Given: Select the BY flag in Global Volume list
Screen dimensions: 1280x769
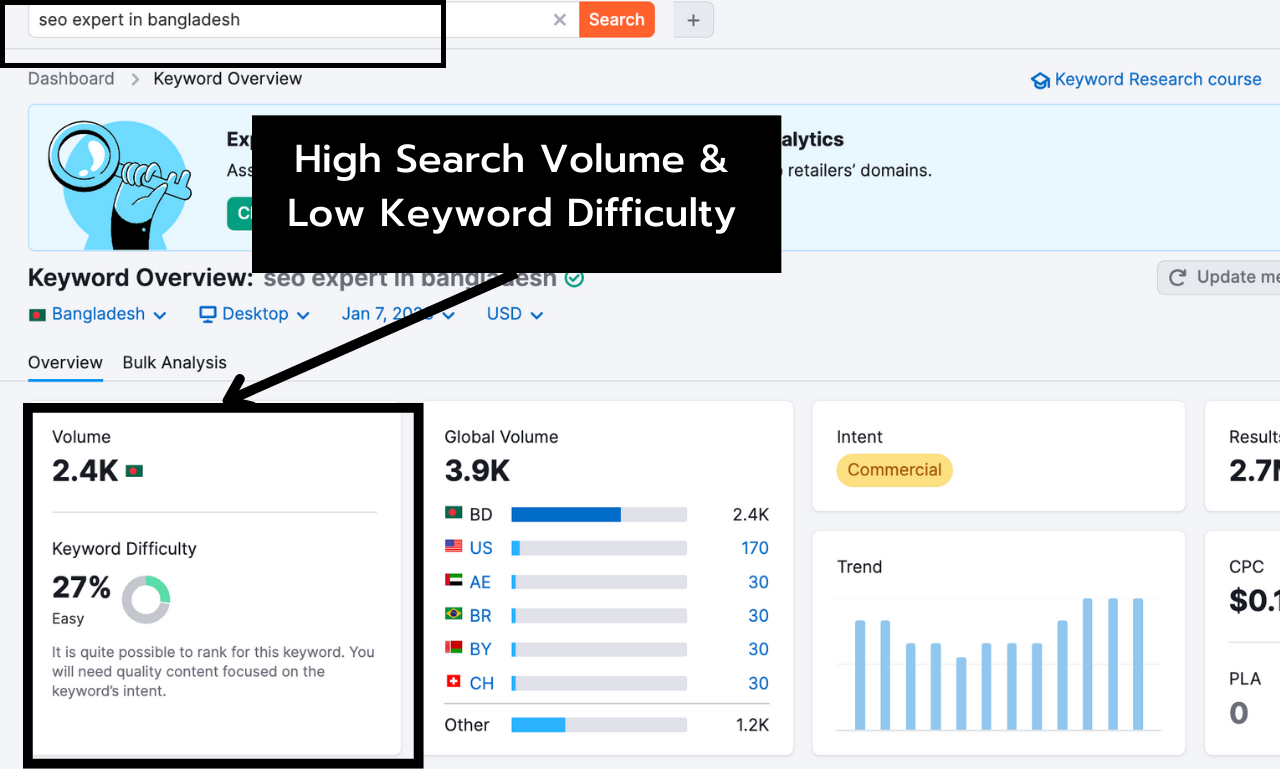Looking at the screenshot, I should tap(452, 648).
